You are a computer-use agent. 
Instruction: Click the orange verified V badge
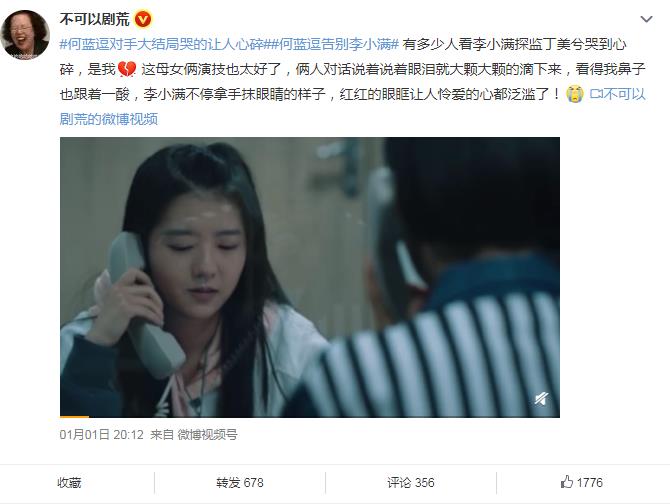(143, 19)
